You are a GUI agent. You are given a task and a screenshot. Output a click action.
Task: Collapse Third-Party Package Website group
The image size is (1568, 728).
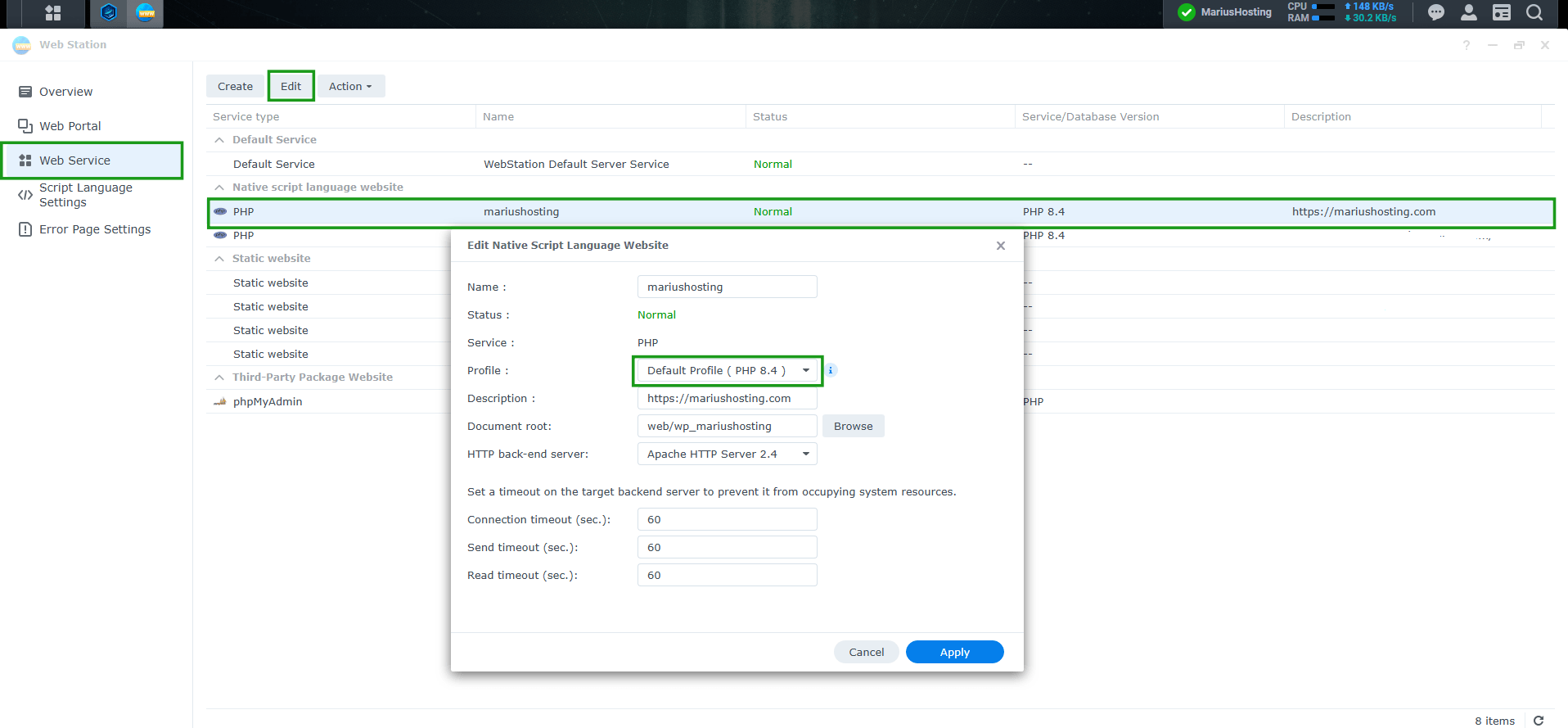[x=219, y=378]
